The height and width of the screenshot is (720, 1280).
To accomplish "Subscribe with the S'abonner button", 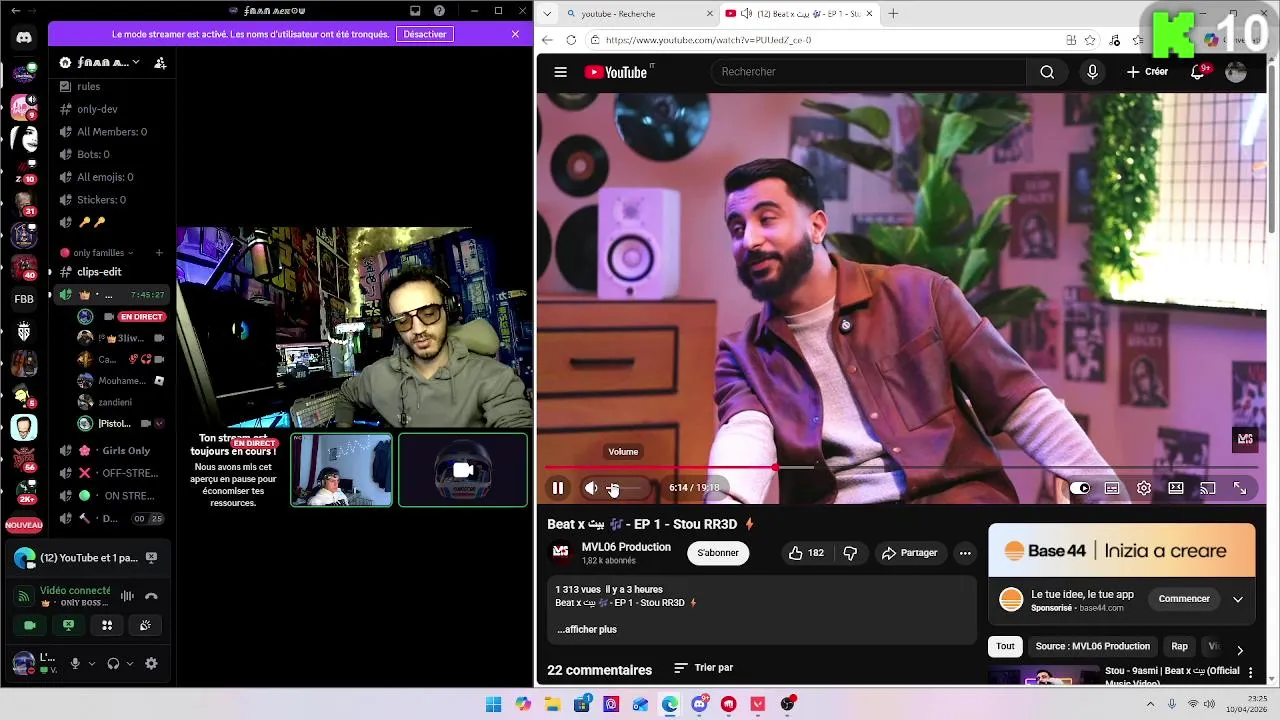I will pyautogui.click(x=718, y=553).
